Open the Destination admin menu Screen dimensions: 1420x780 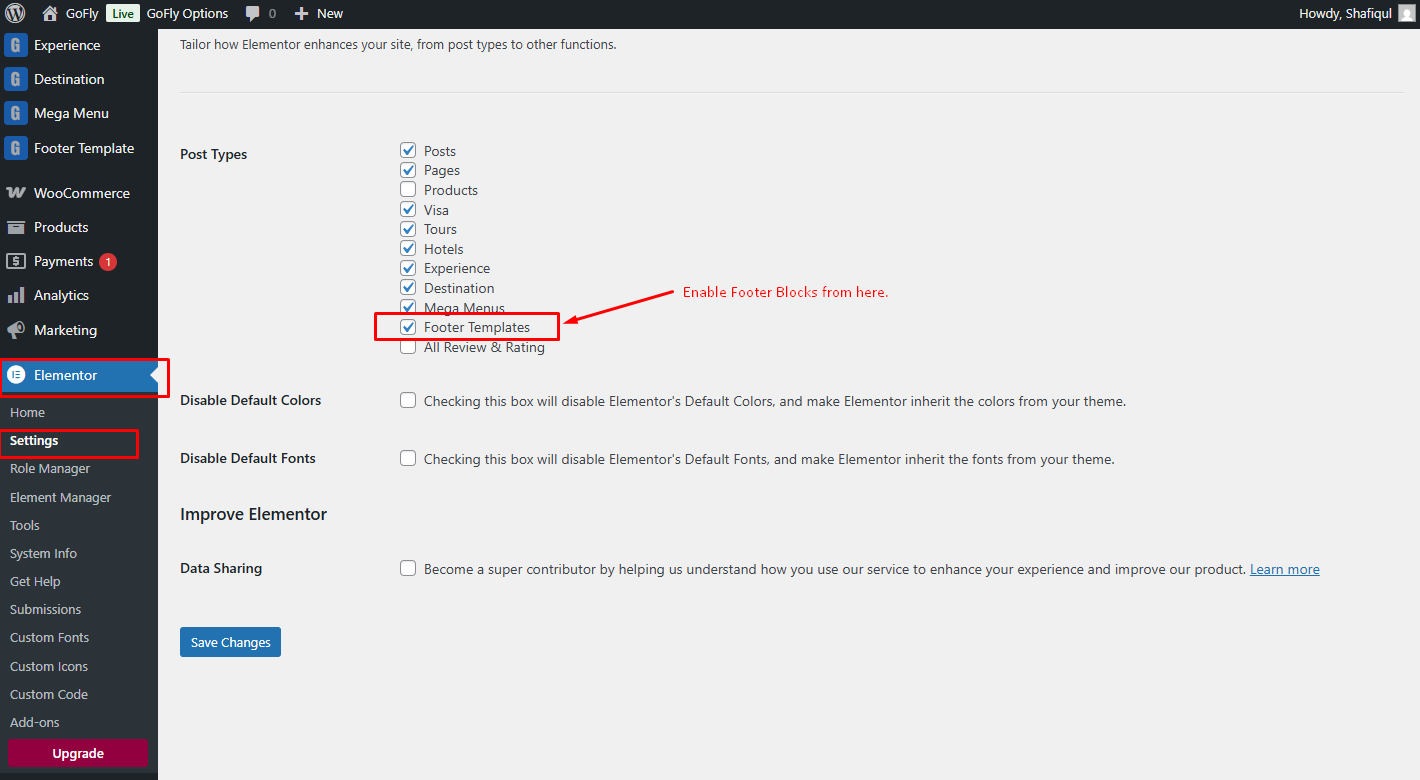click(x=79, y=79)
